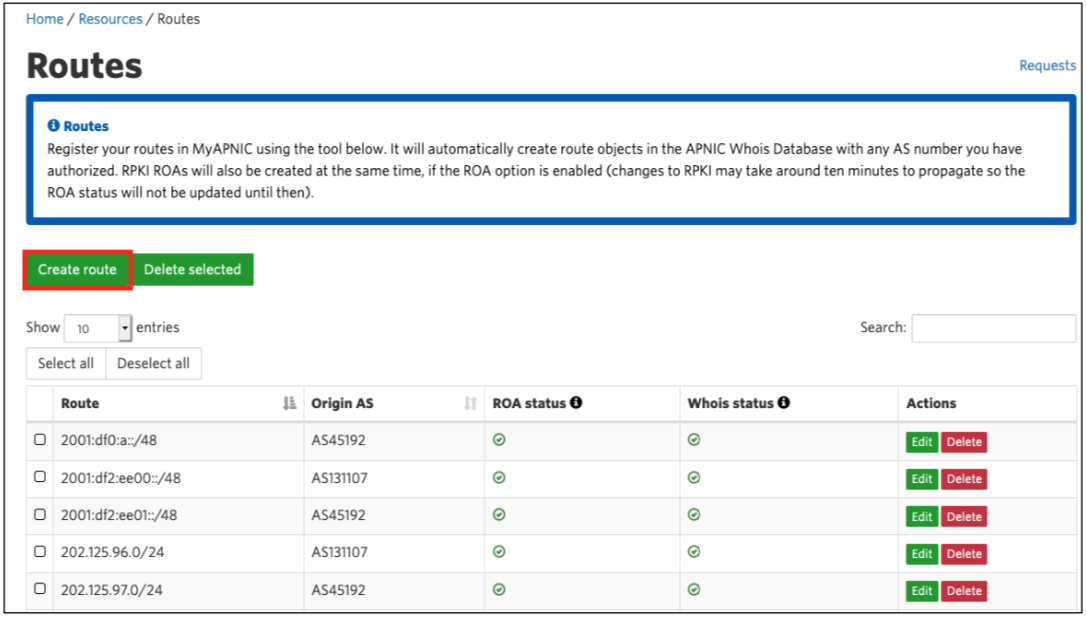This screenshot has width=1087, height=618.
Task: Click route text 202.125.97.0/24
Action: [112, 590]
